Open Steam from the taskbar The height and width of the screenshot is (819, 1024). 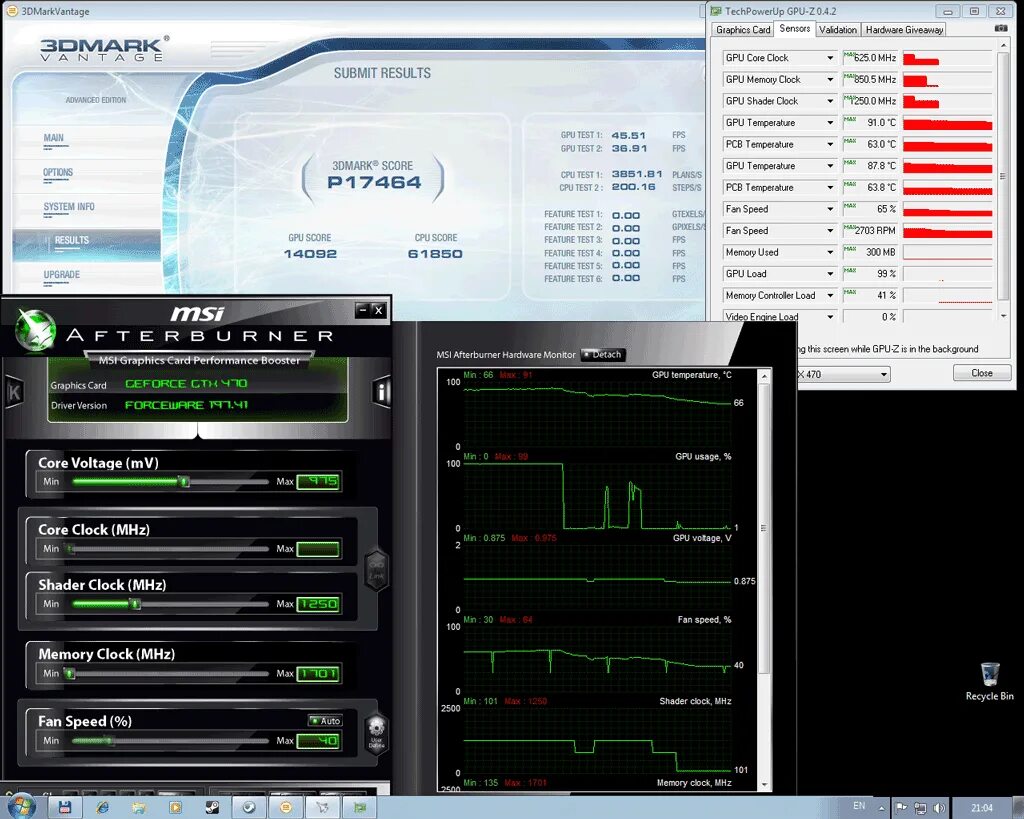click(x=212, y=807)
